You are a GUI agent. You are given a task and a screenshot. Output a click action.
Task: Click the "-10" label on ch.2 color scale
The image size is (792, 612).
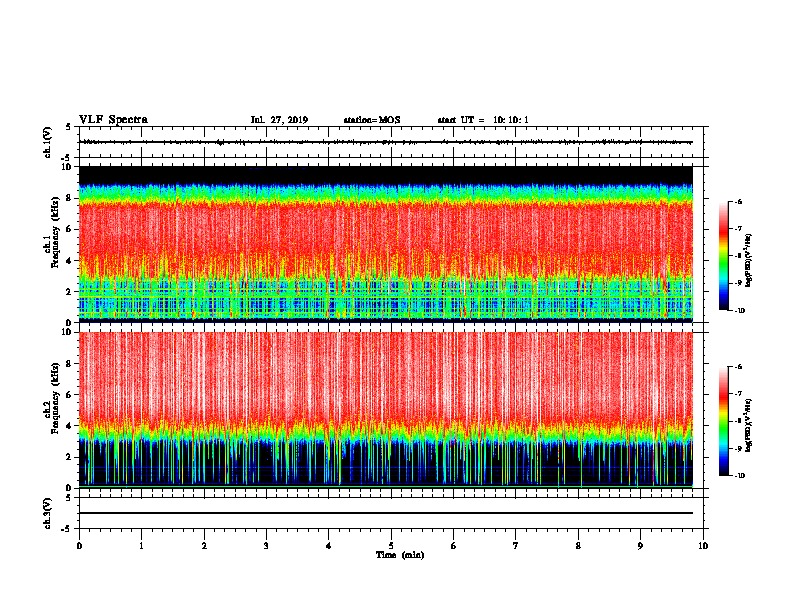point(739,476)
